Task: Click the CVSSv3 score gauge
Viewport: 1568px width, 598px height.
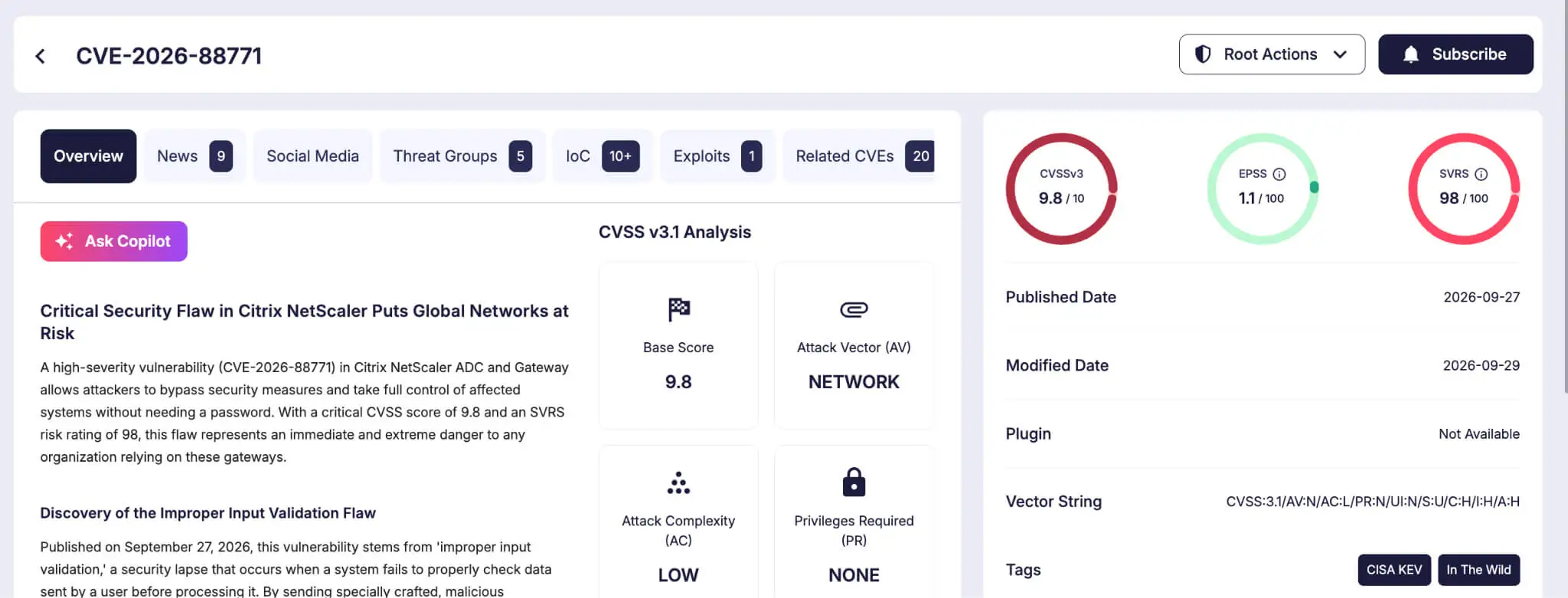Action: tap(1061, 189)
